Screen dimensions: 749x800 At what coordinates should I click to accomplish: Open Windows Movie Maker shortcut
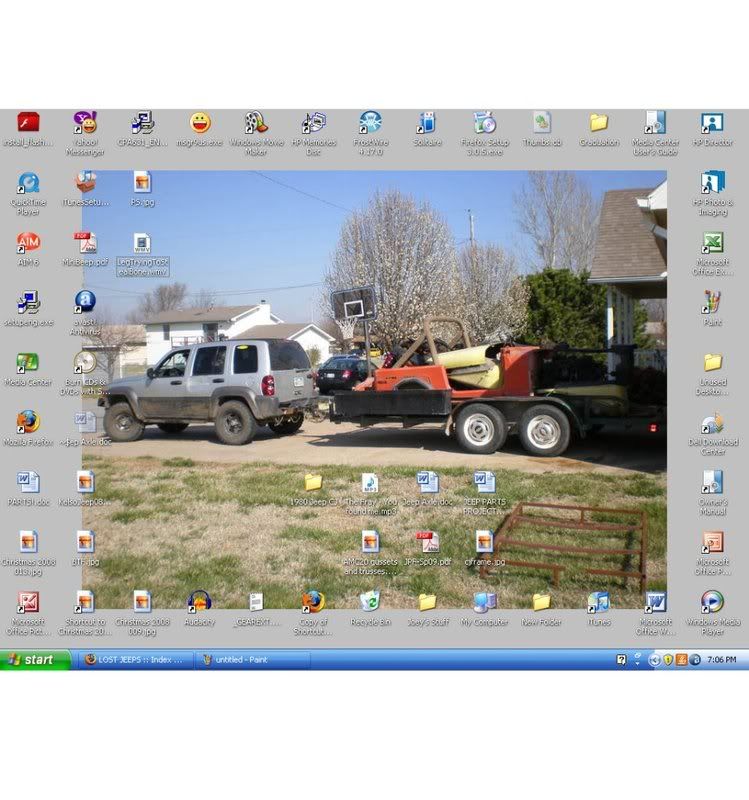click(x=256, y=123)
